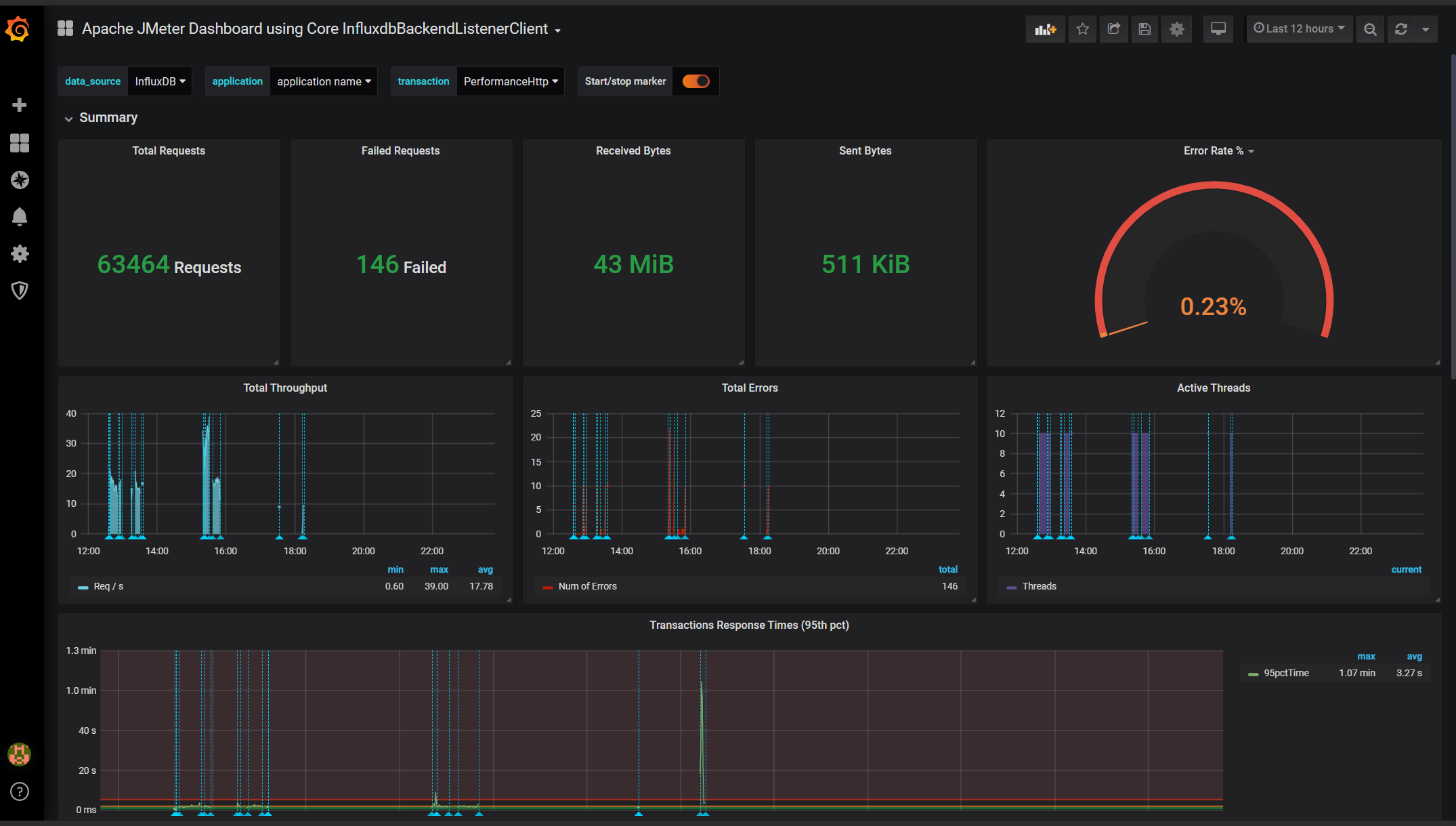1456x826 pixels.
Task: Open the Explore compass icon
Action: [20, 180]
